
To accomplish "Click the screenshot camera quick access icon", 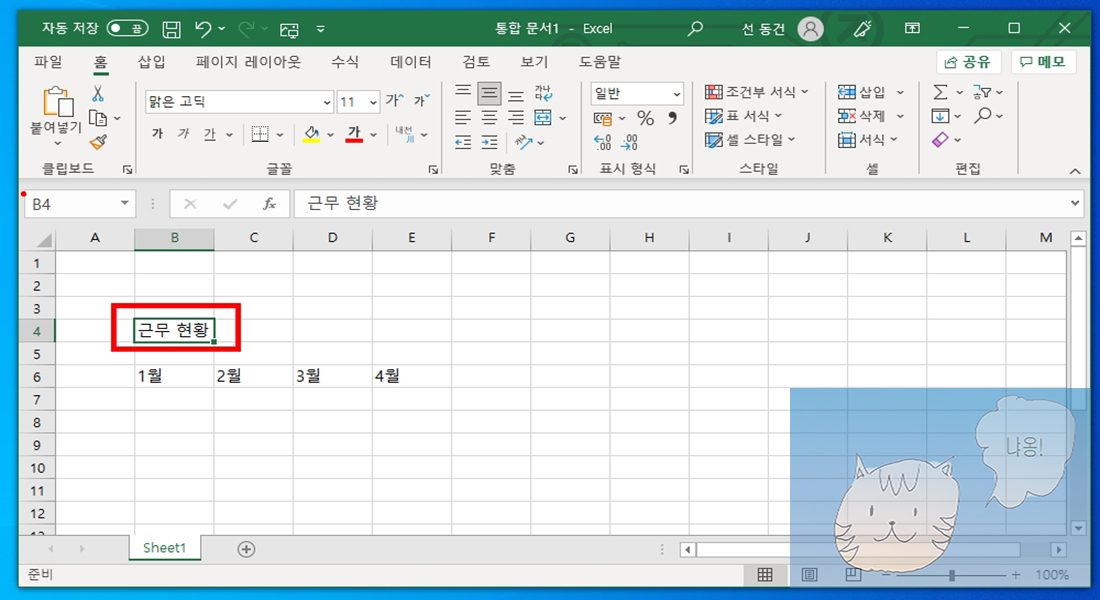I will [x=289, y=29].
